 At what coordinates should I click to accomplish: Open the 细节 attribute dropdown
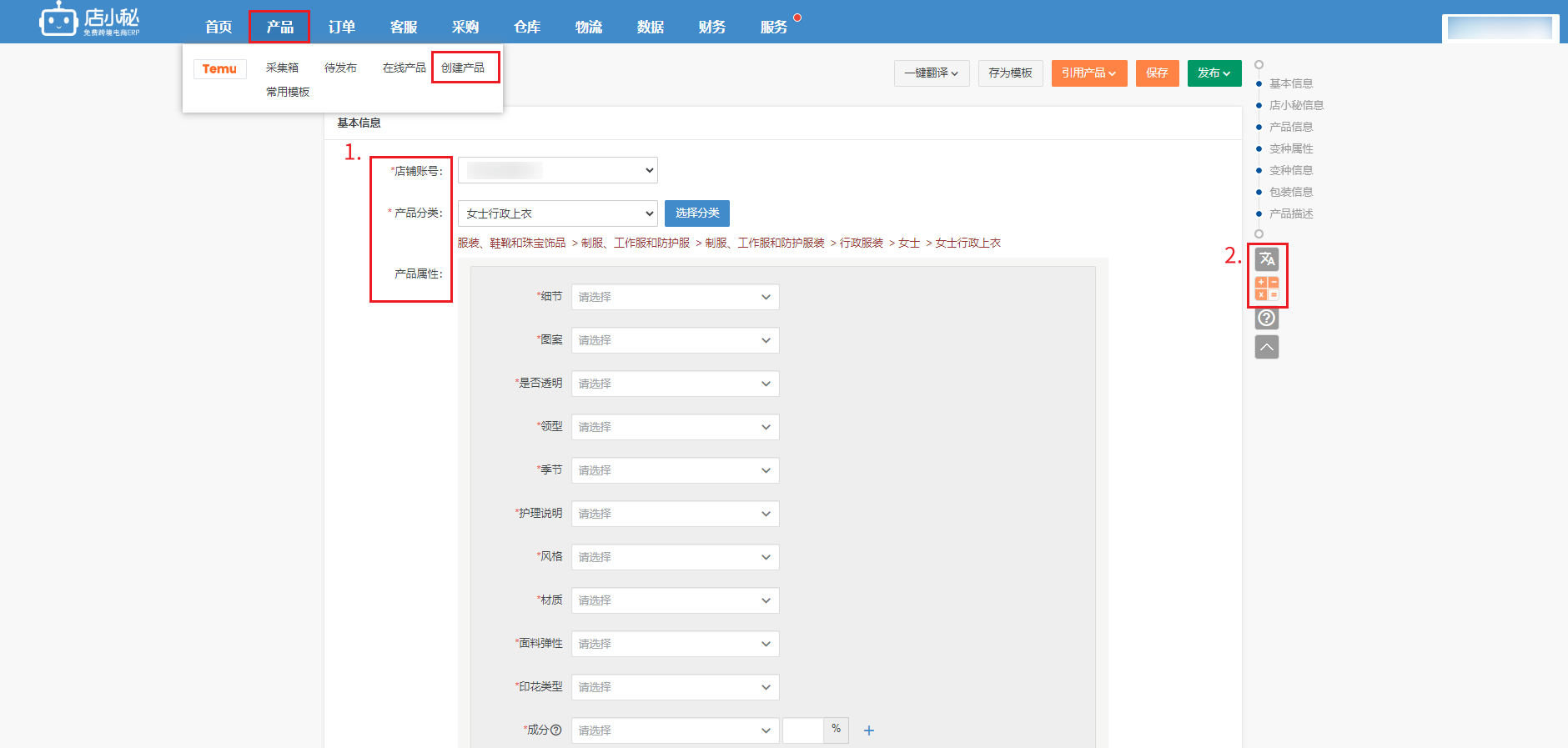(x=676, y=297)
